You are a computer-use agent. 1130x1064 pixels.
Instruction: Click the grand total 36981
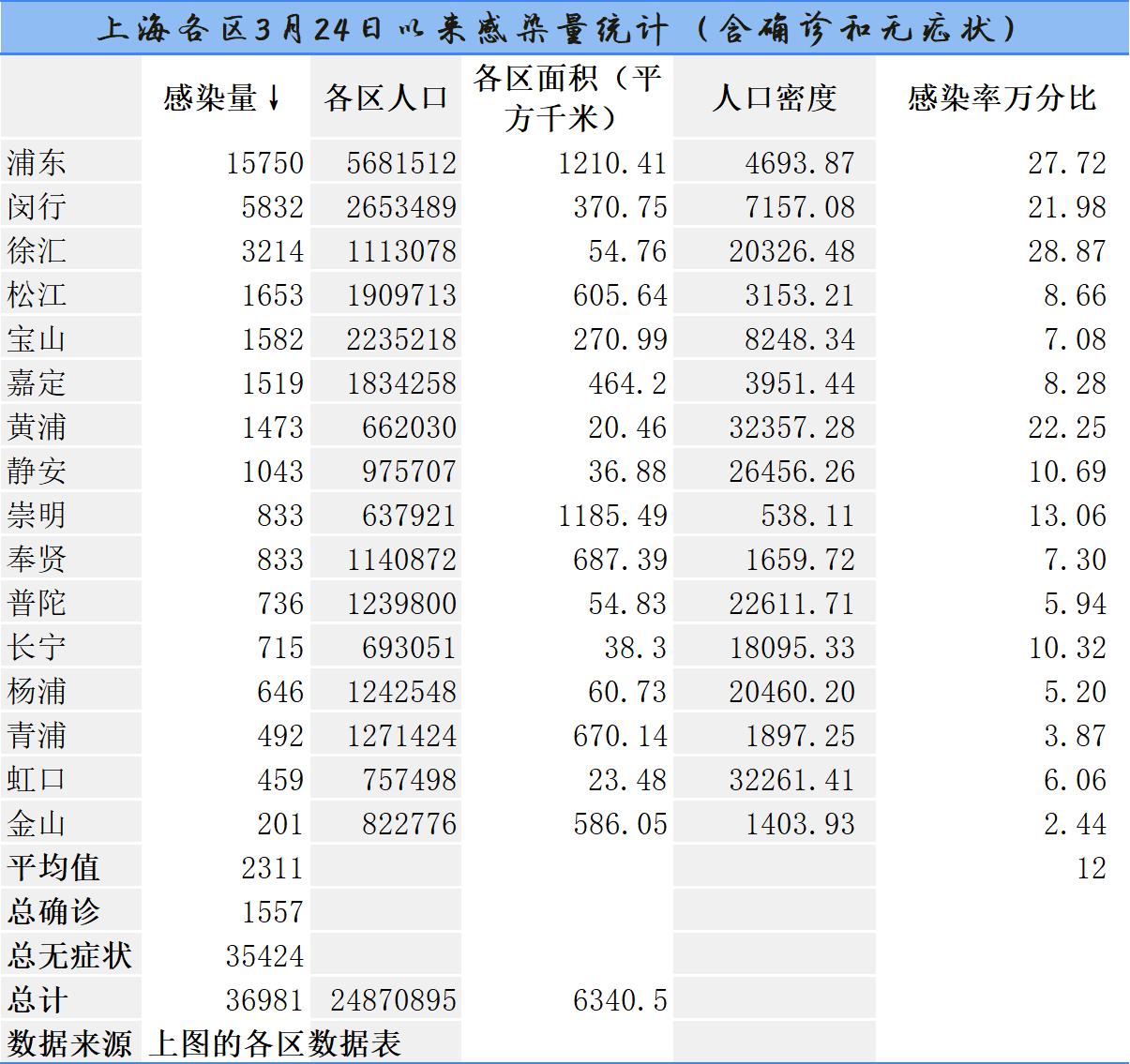pos(265,1000)
